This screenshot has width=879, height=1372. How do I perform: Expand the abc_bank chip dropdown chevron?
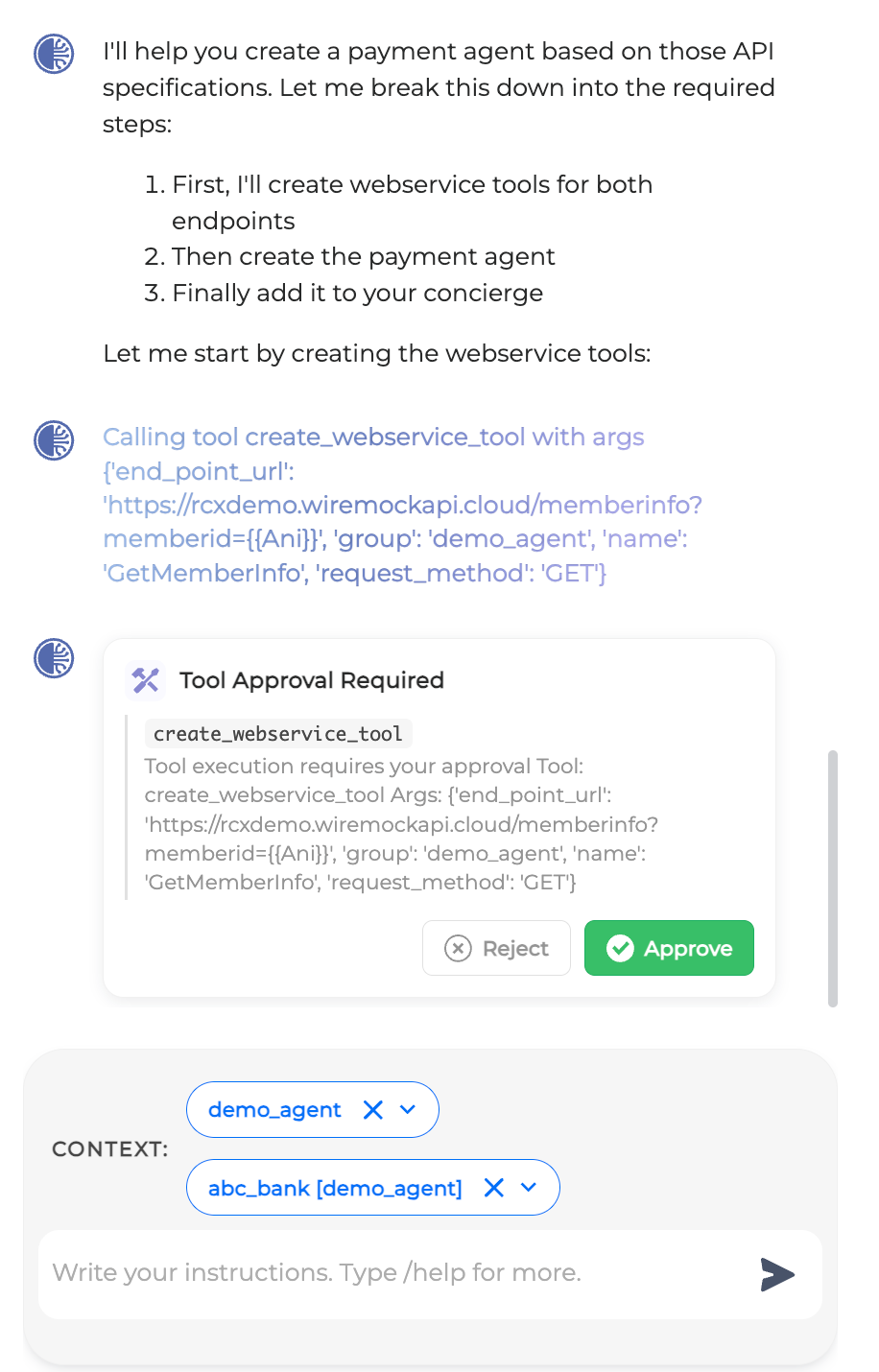[x=528, y=1188]
